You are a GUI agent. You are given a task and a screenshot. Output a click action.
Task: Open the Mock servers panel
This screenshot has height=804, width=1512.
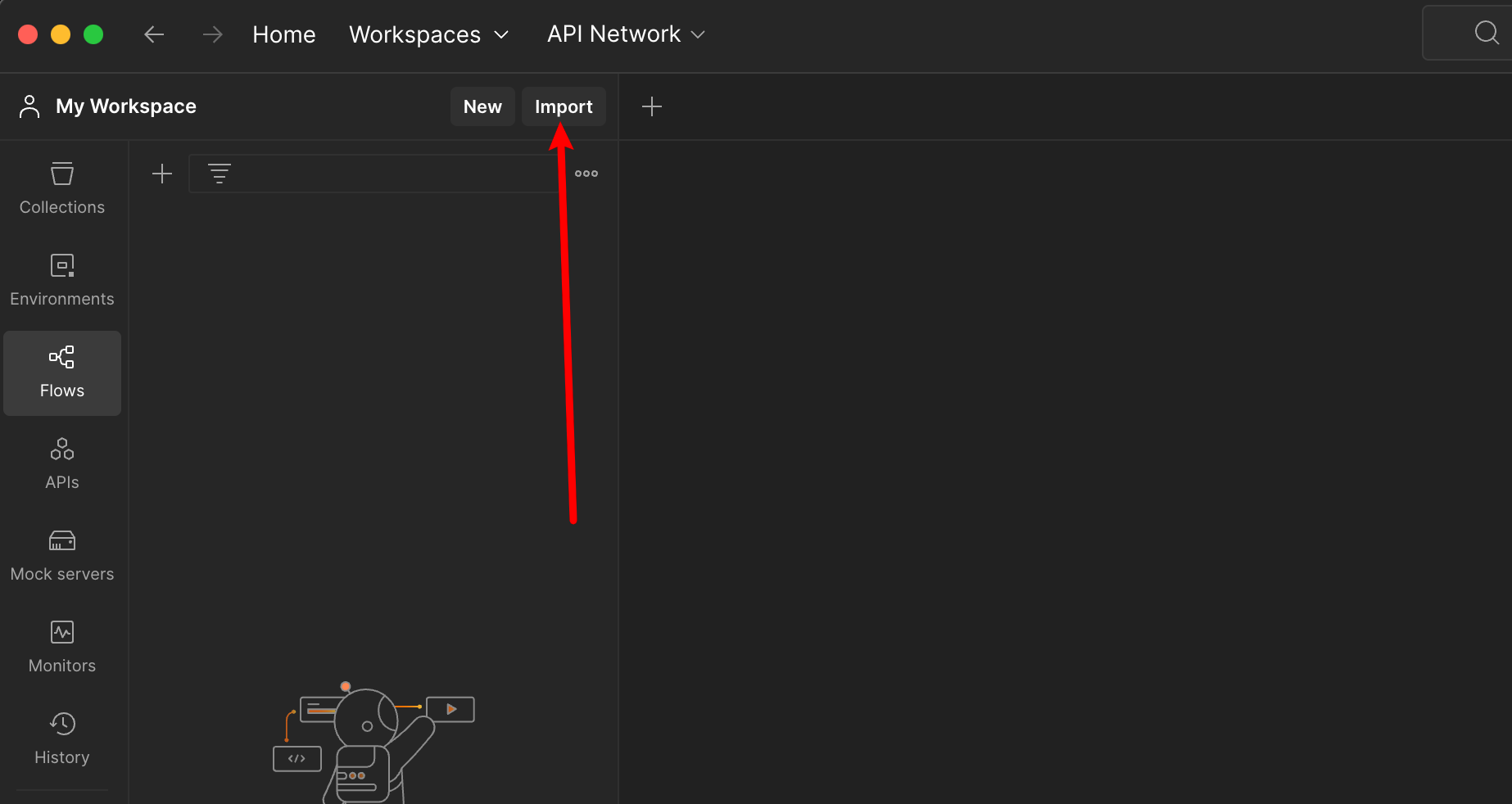(x=61, y=555)
